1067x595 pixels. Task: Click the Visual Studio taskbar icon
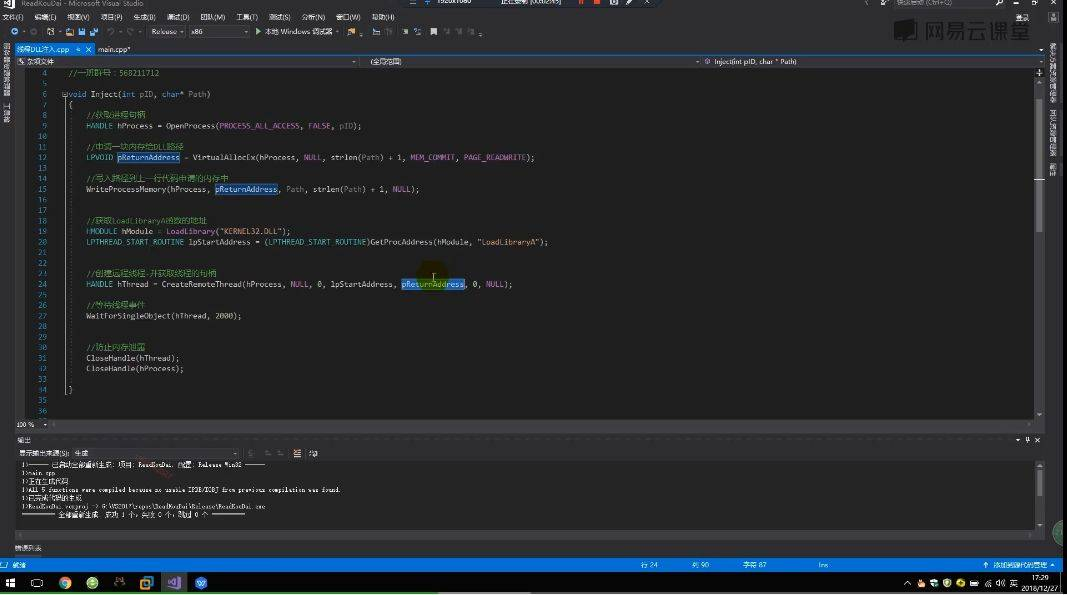(174, 582)
